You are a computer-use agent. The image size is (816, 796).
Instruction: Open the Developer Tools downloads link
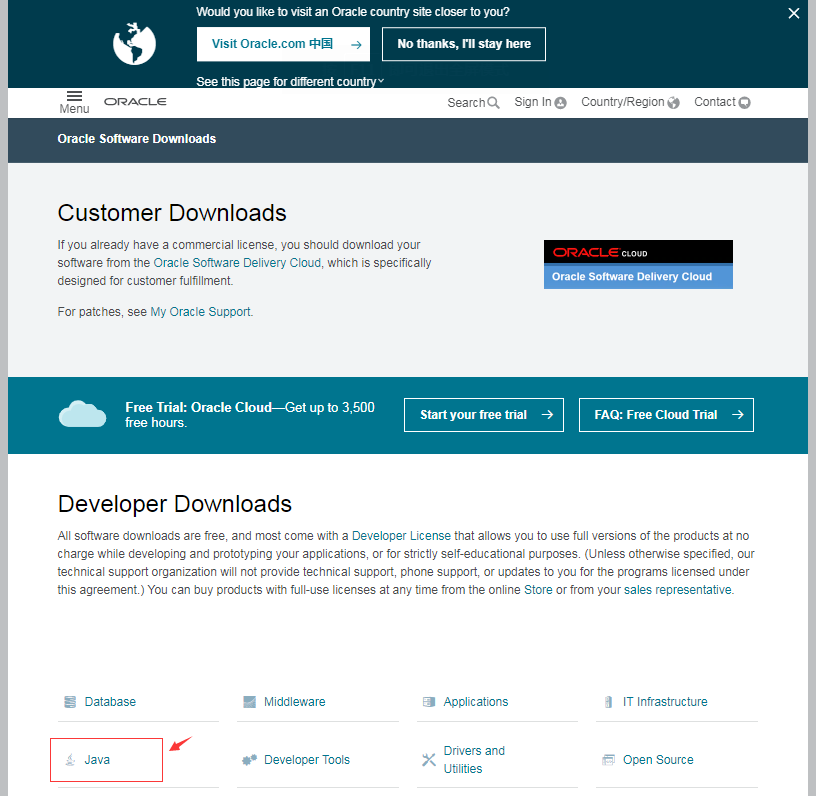[x=307, y=760]
